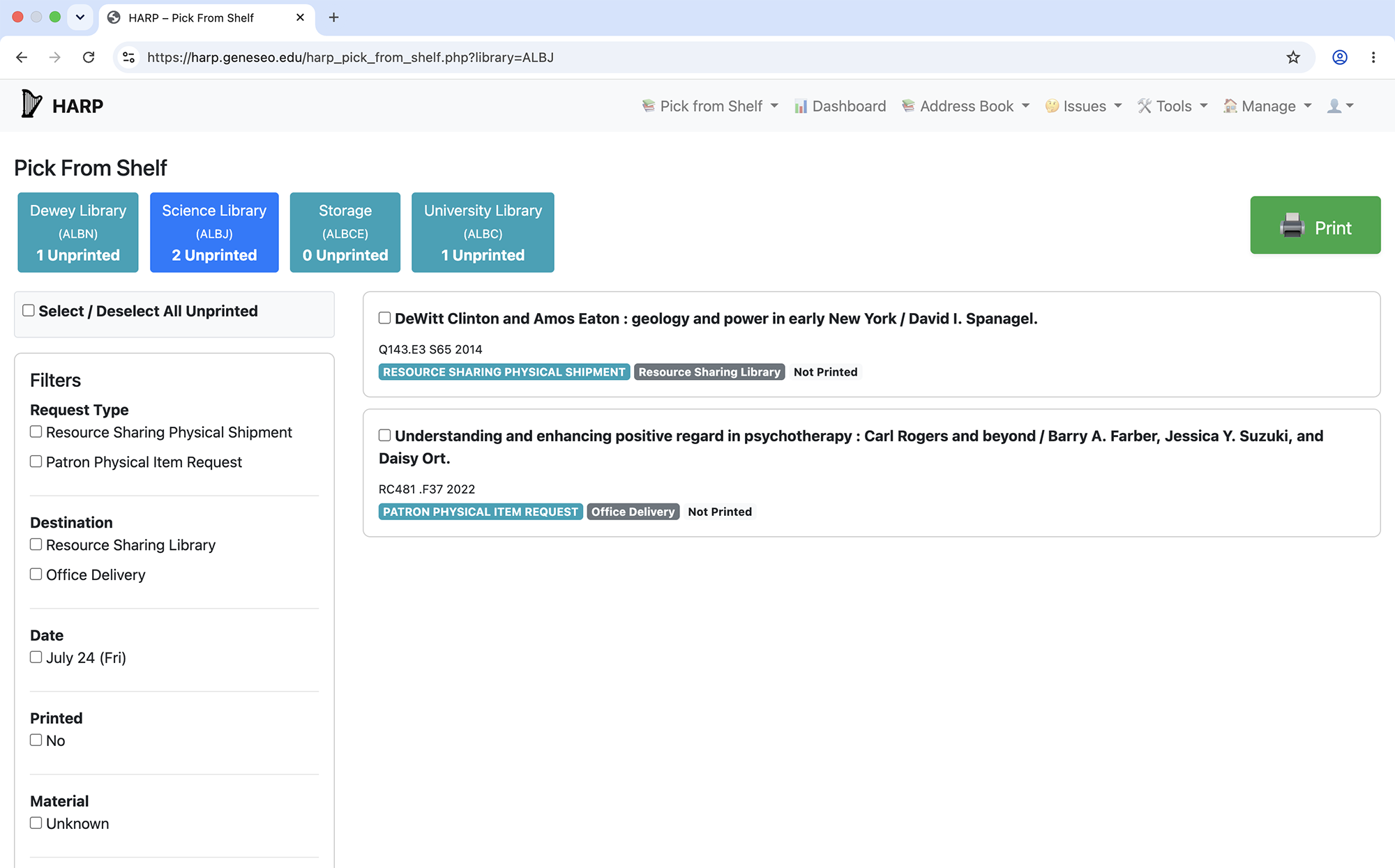The height and width of the screenshot is (868, 1395).
Task: Bookmark this page with the star icon
Action: pos(1293,57)
